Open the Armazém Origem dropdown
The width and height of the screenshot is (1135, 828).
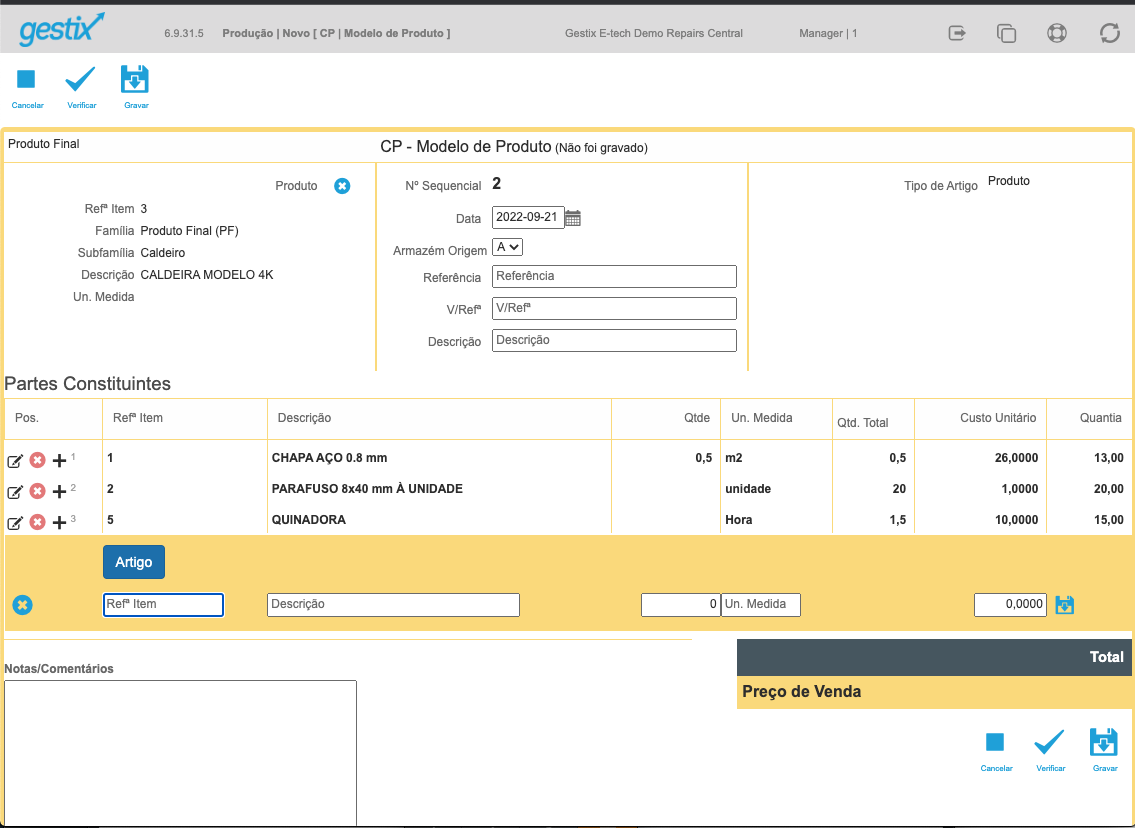click(507, 248)
